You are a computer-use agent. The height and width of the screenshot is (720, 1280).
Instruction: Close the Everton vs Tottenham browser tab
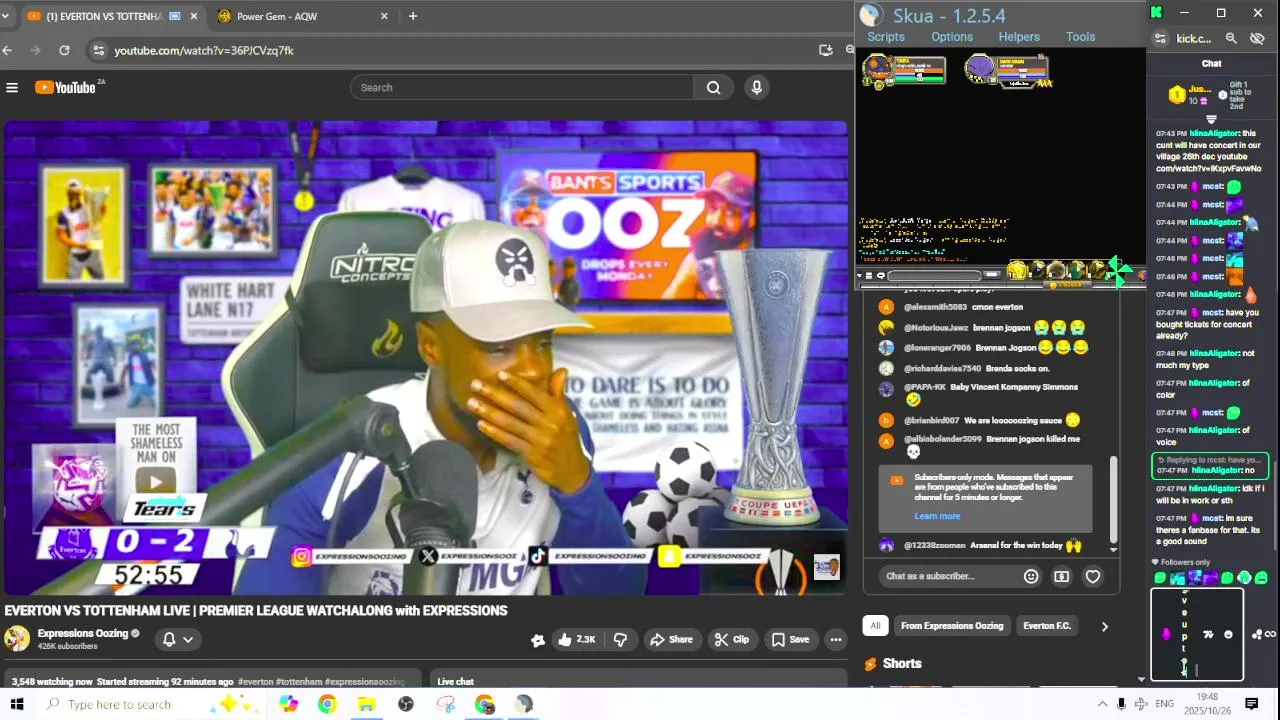(194, 16)
